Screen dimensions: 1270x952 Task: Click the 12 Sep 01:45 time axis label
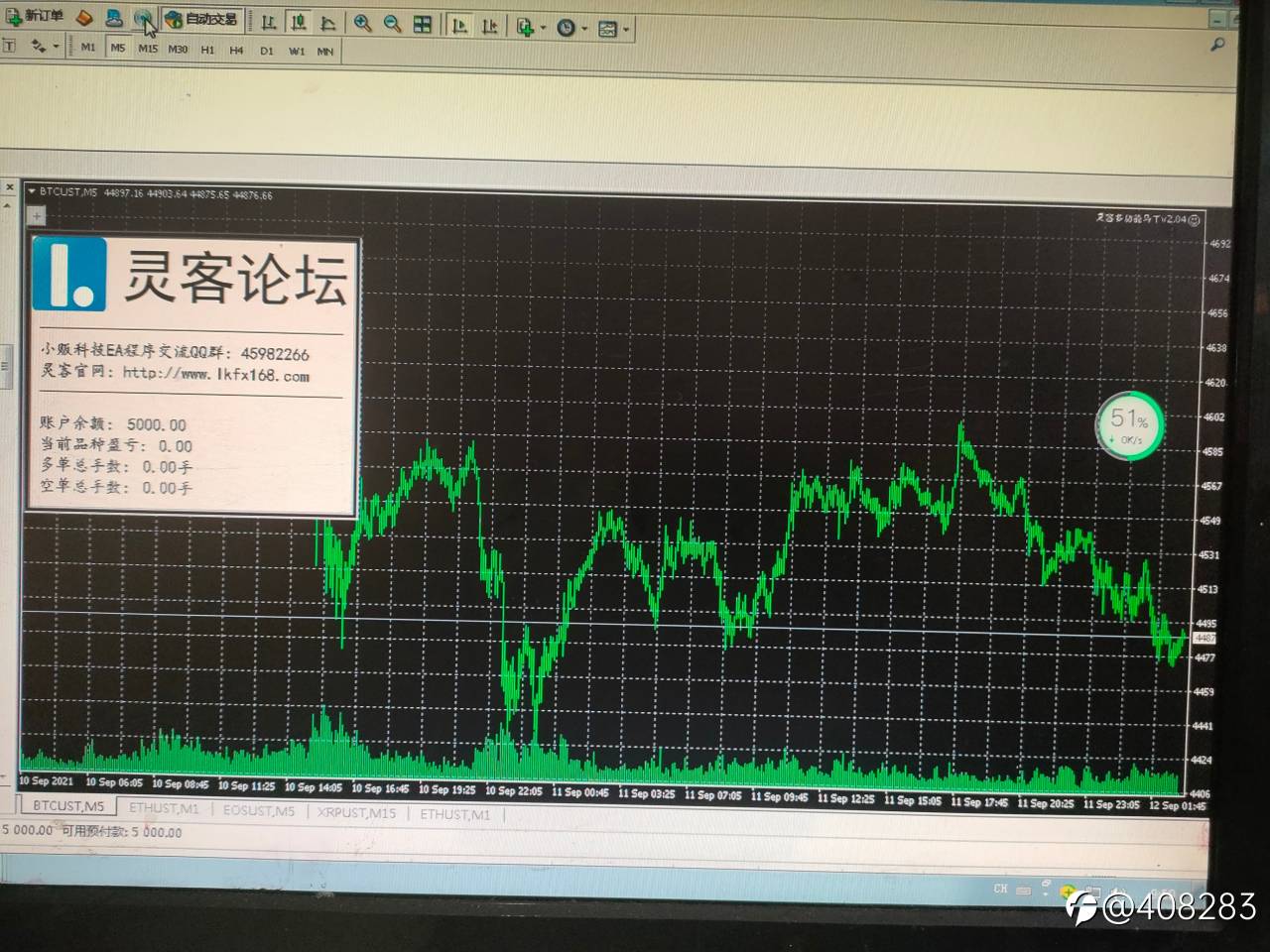(x=1179, y=804)
